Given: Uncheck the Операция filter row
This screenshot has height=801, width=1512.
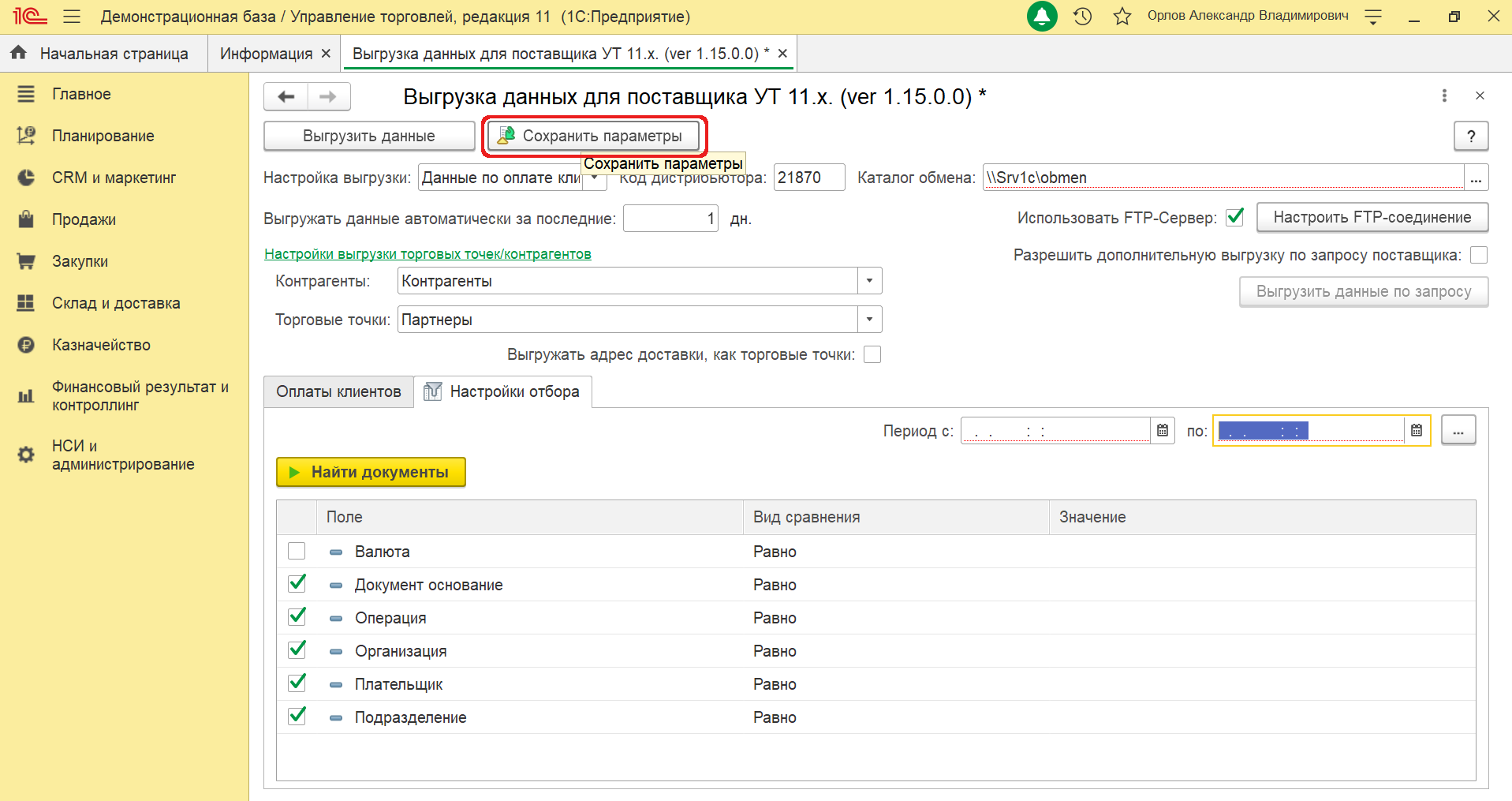Looking at the screenshot, I should click(297, 617).
